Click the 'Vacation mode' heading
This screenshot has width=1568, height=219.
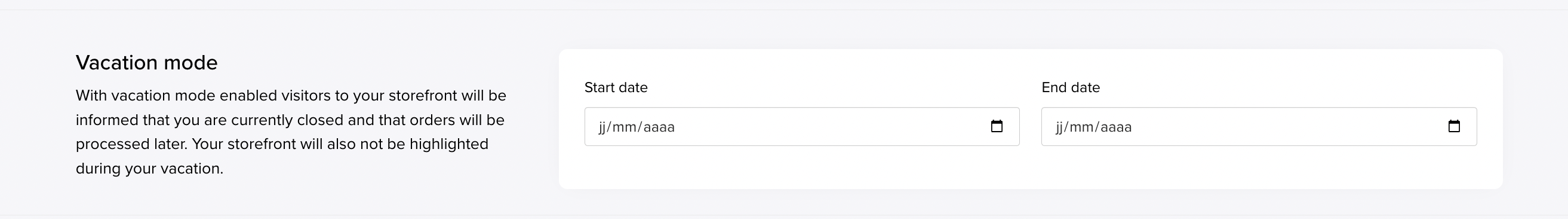pyautogui.click(x=147, y=62)
